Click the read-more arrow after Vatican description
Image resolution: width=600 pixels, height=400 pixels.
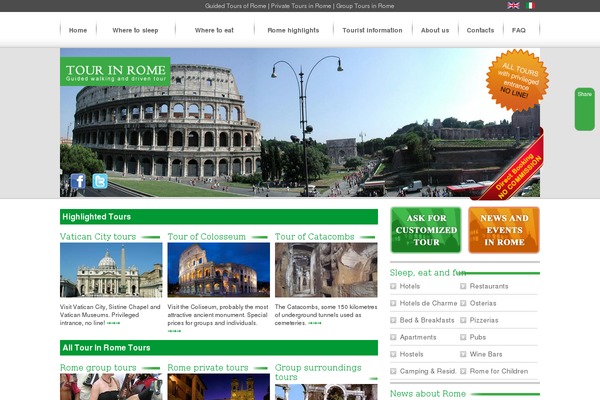click(x=113, y=323)
